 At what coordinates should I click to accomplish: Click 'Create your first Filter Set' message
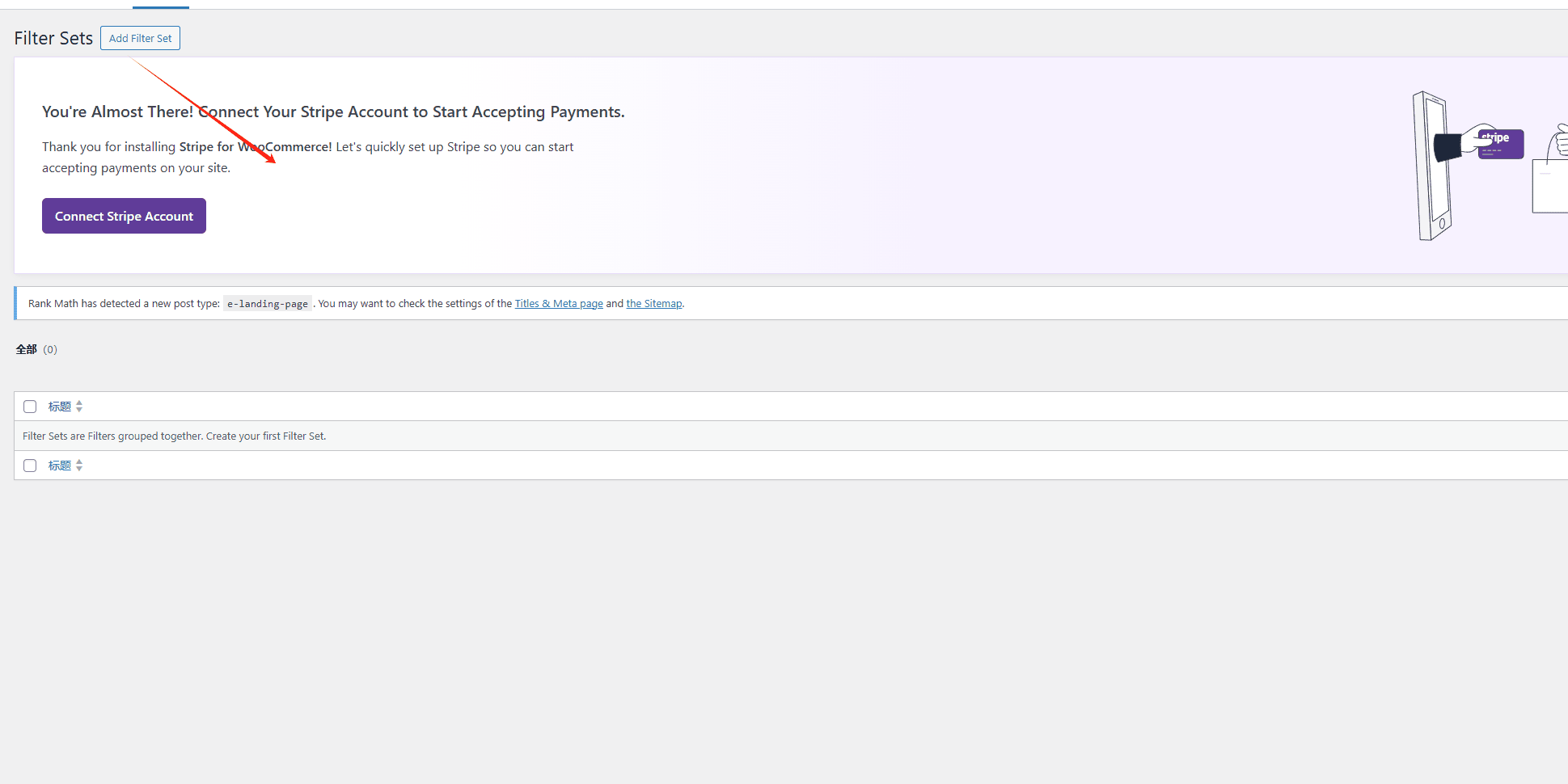point(175,436)
